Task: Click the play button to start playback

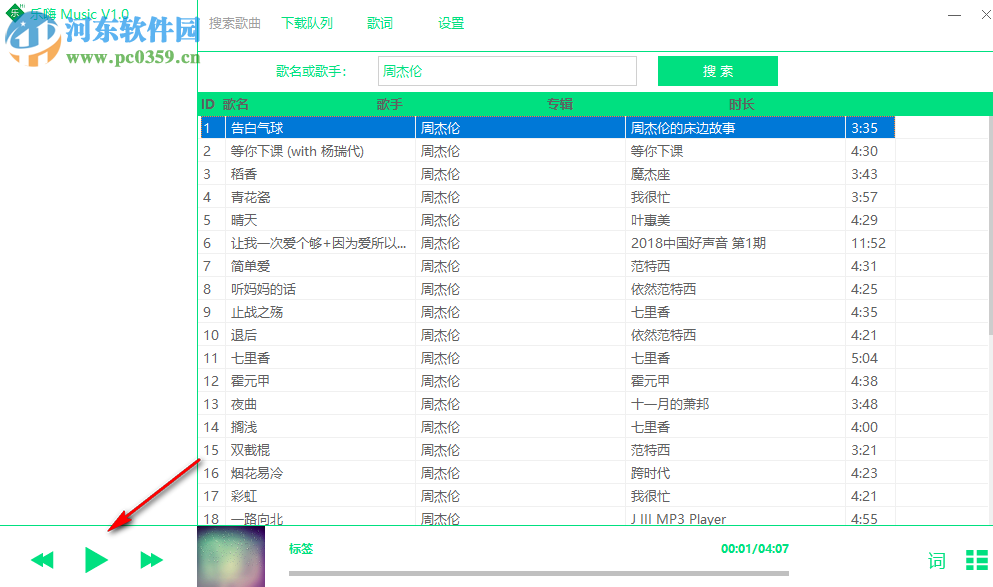Action: [x=96, y=560]
